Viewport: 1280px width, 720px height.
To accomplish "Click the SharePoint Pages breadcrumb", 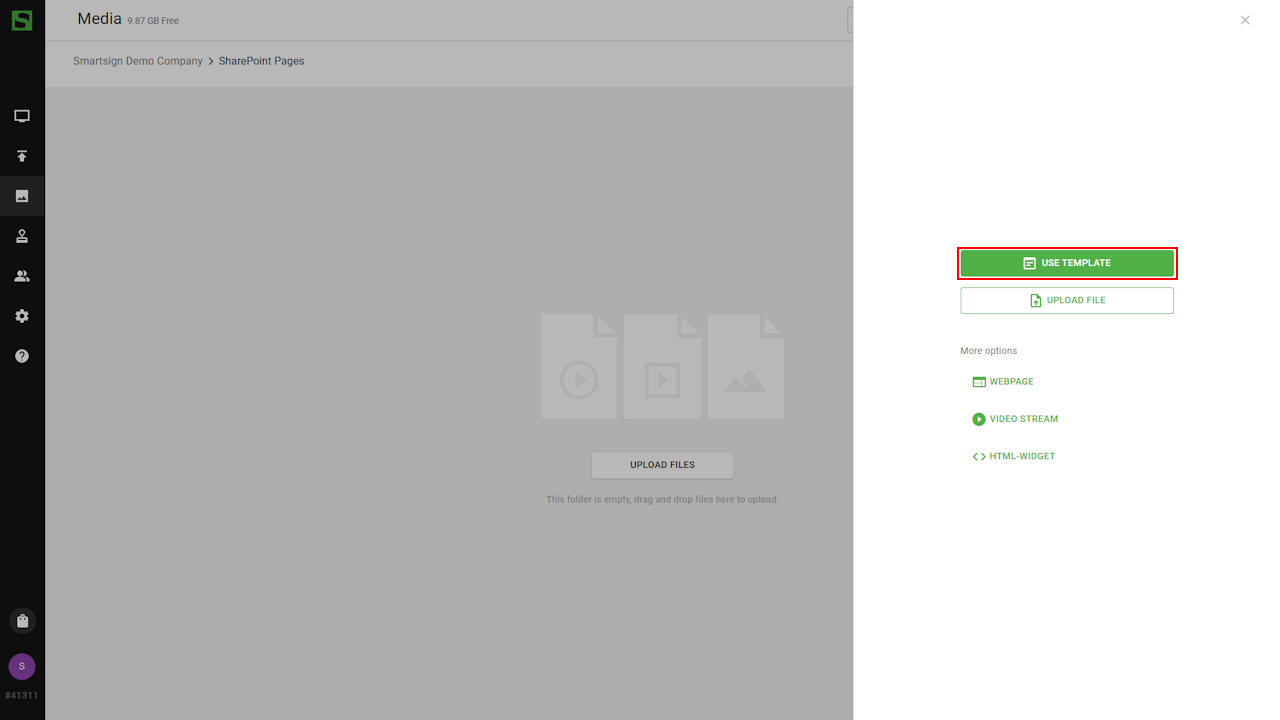I will pyautogui.click(x=262, y=61).
